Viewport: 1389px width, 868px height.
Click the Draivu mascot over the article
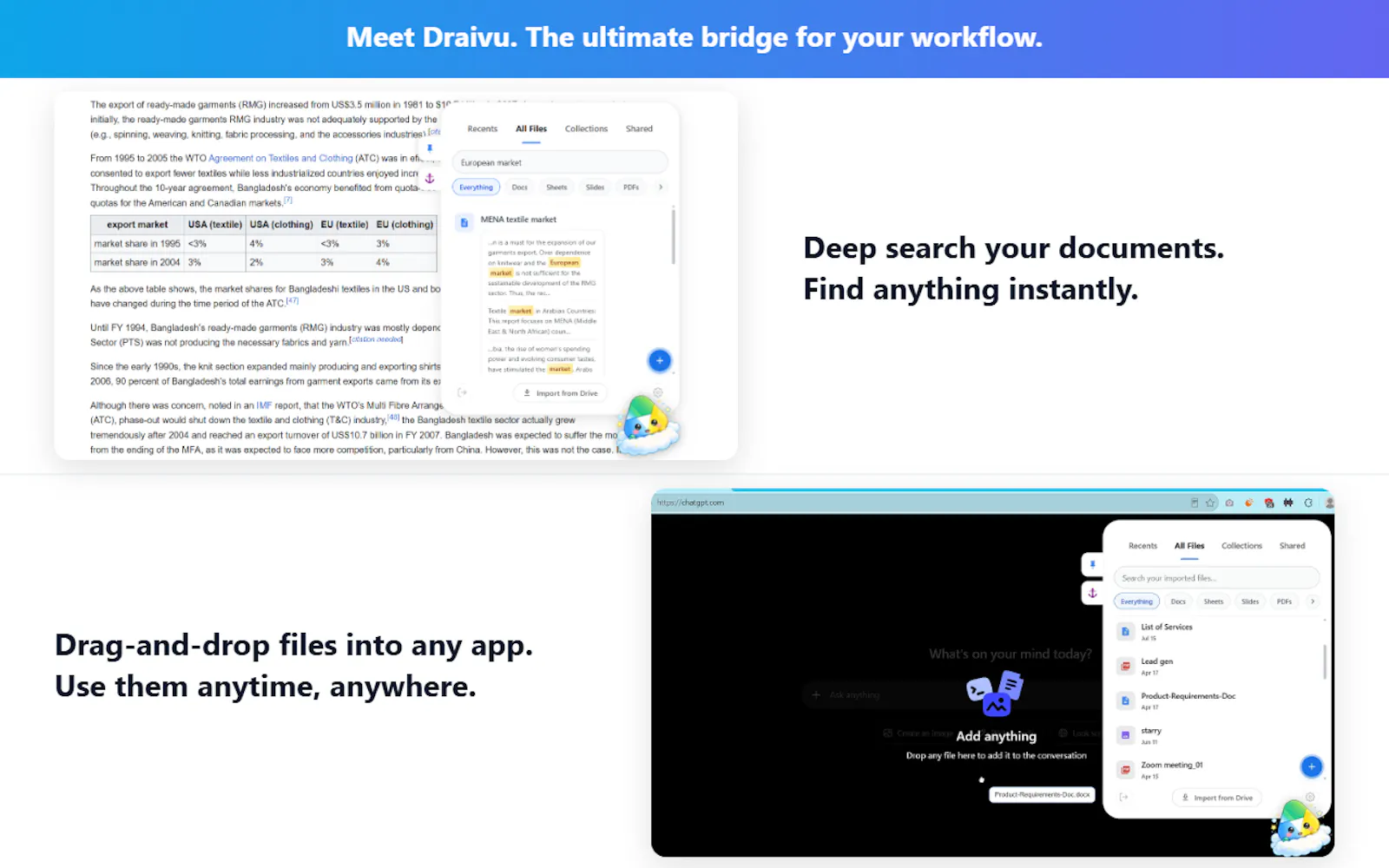point(647,427)
